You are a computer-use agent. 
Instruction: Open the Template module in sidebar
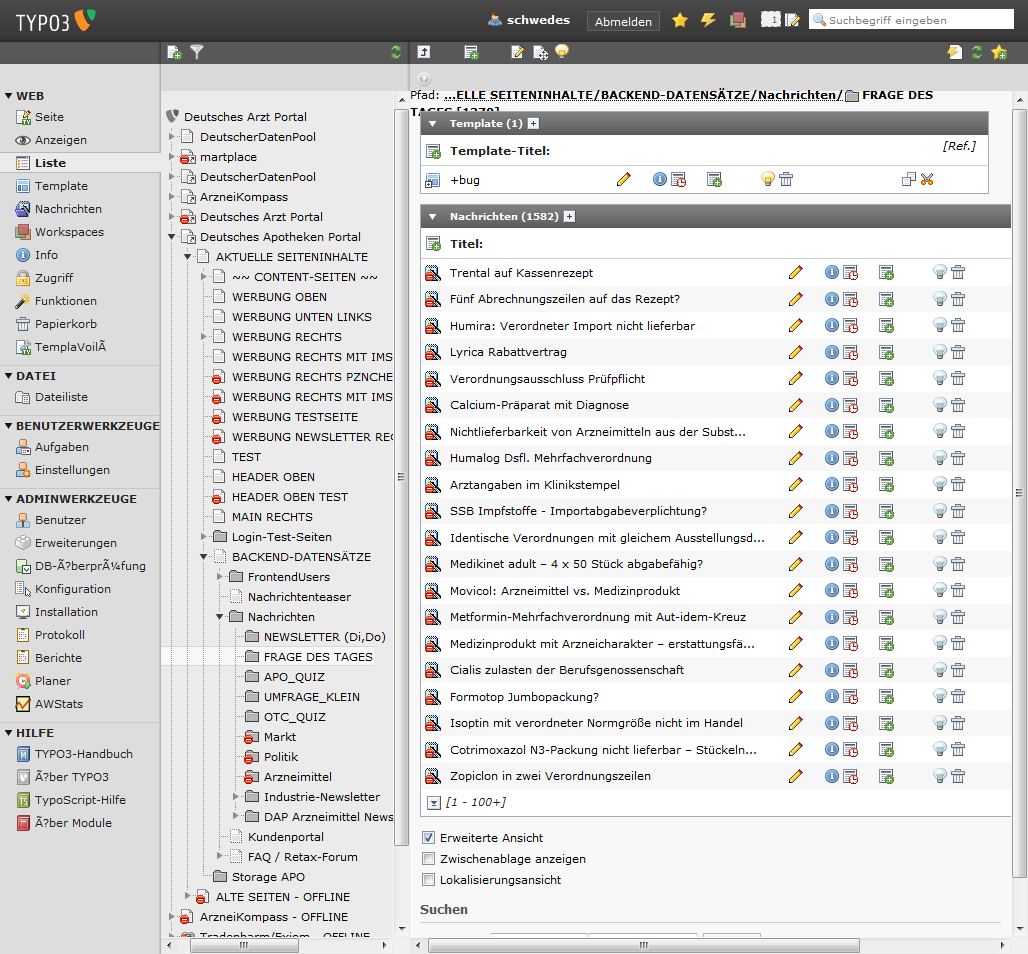point(61,186)
